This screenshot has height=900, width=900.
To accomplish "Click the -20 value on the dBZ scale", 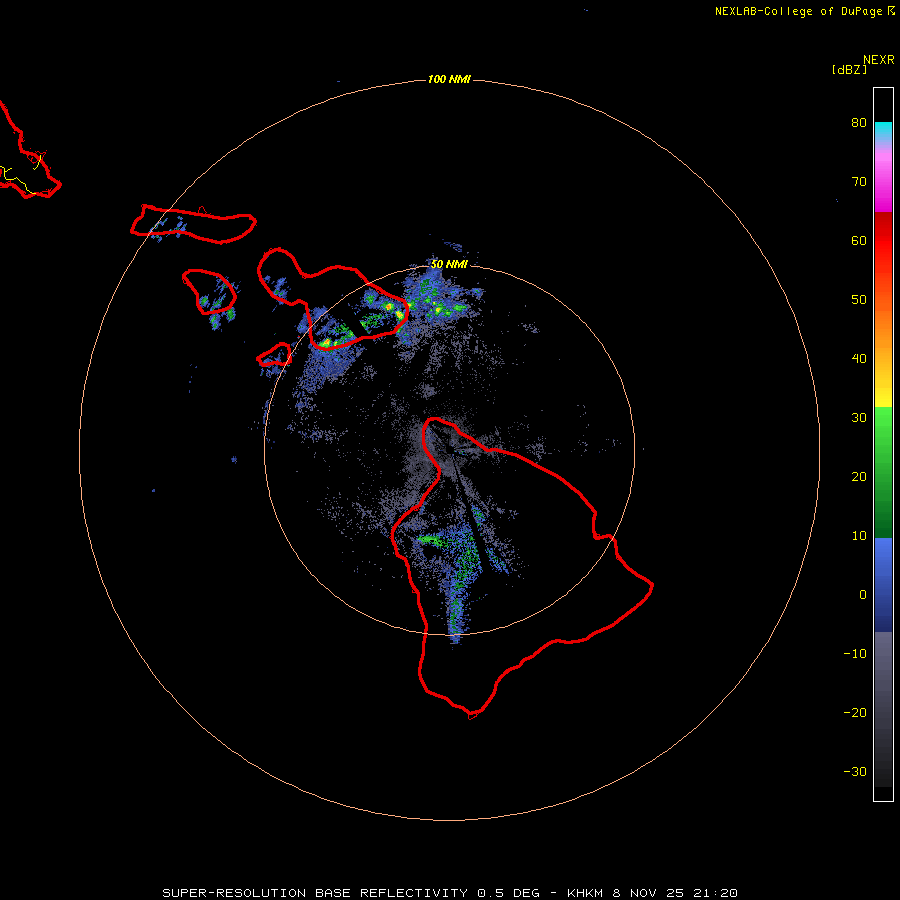I will point(855,712).
